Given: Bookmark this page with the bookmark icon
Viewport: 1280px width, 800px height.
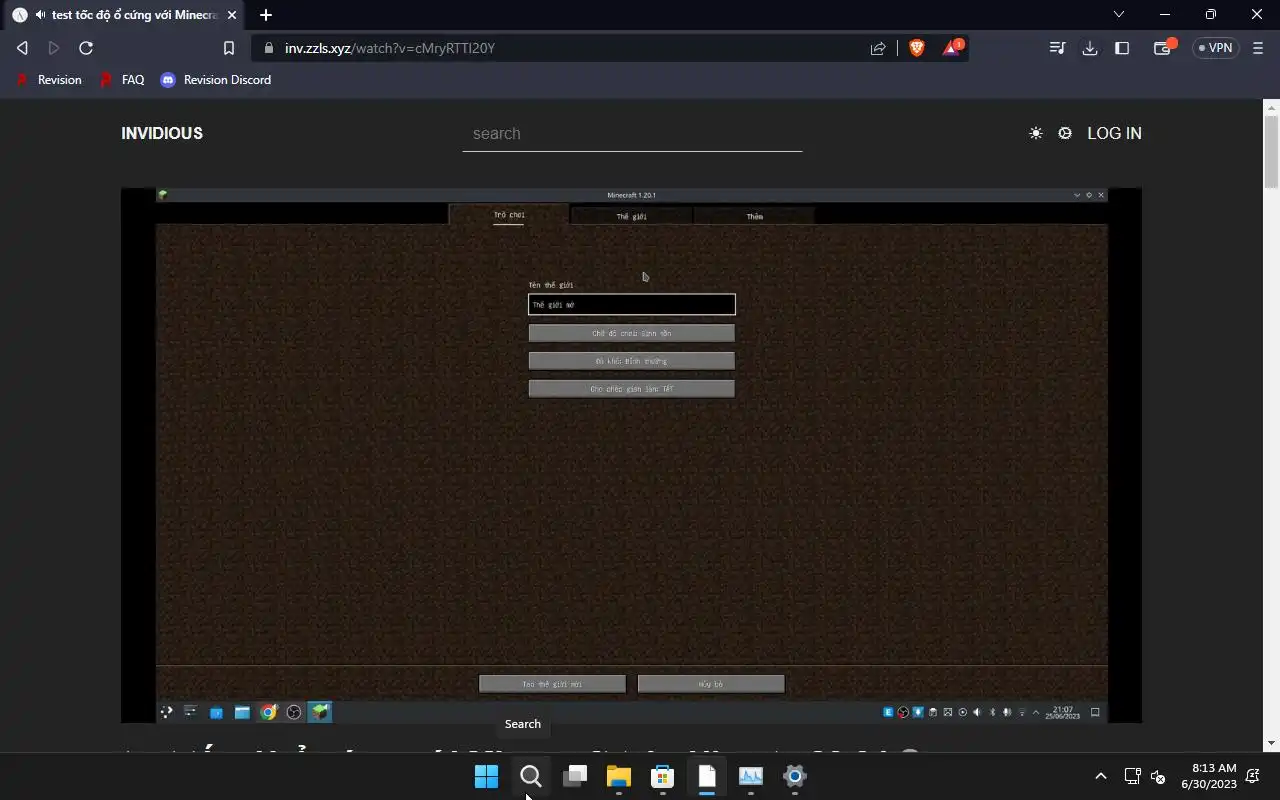Looking at the screenshot, I should [228, 48].
